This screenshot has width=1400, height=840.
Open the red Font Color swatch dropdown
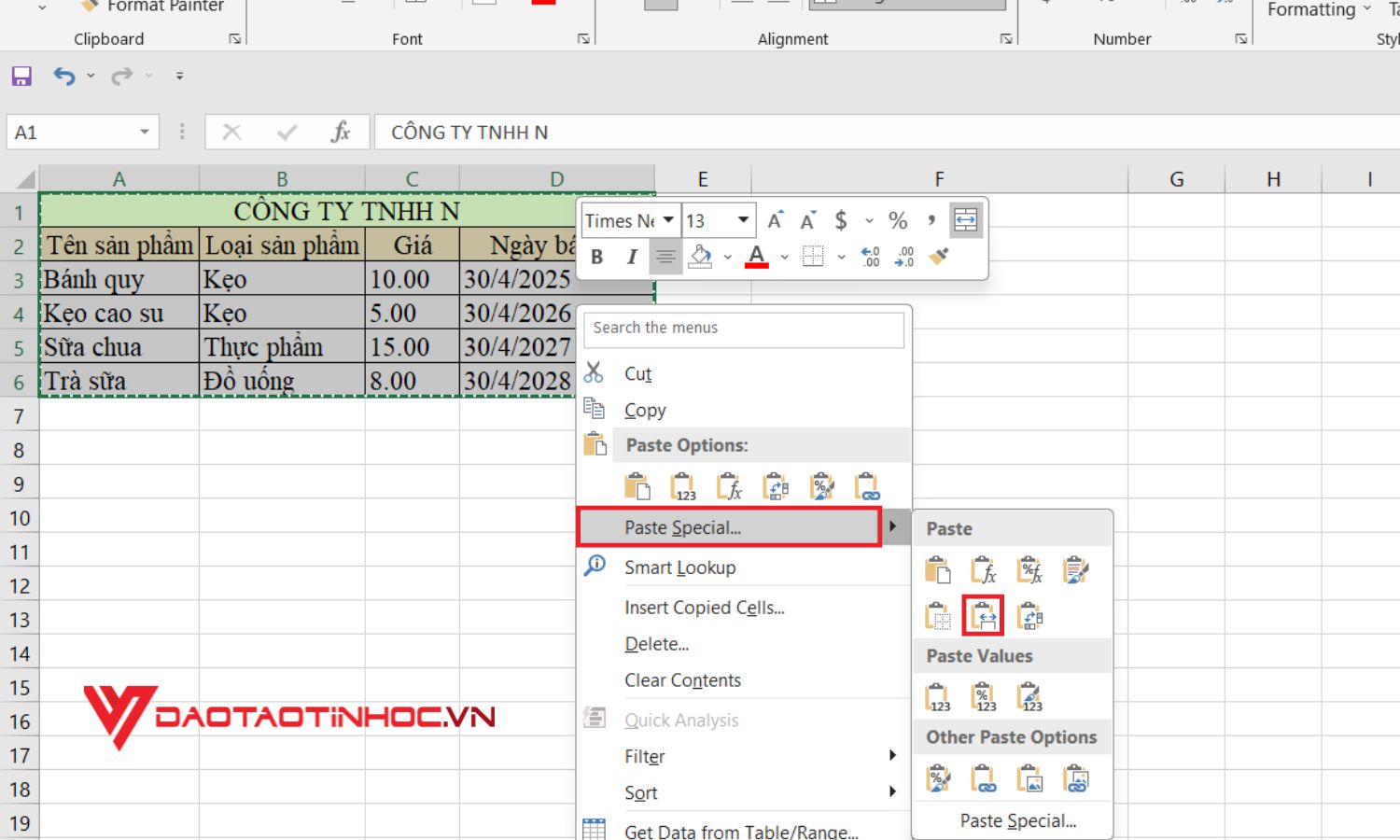coord(784,258)
